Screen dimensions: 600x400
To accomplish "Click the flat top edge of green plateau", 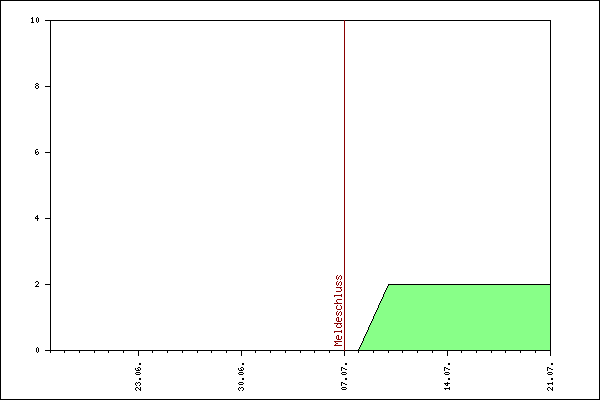I will point(470,284).
